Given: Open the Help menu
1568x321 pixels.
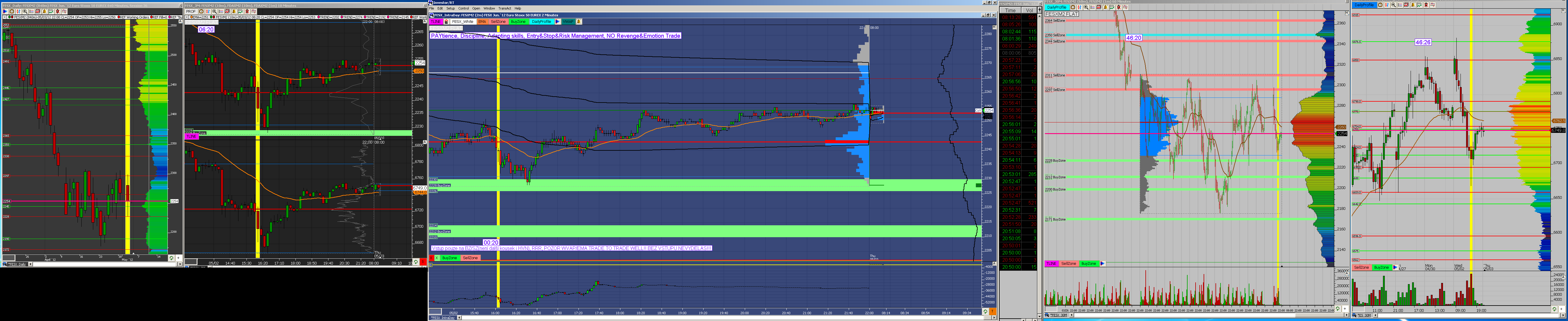Looking at the screenshot, I should pos(518,9).
